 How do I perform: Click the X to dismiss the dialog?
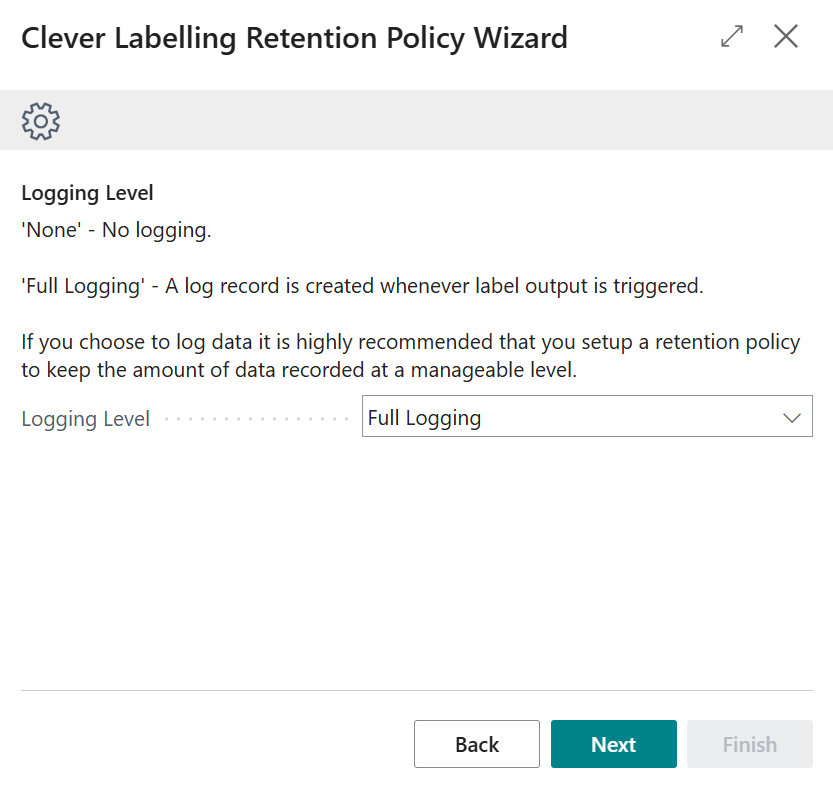(786, 36)
